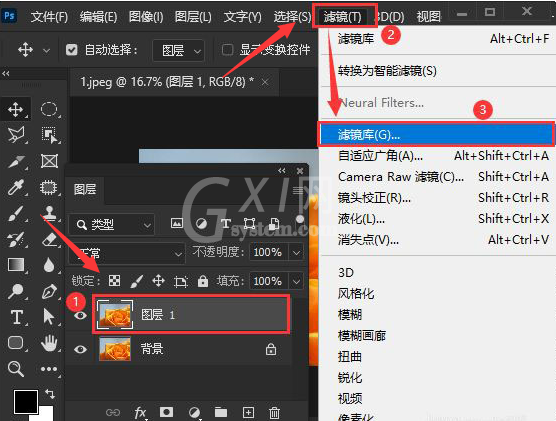Select the Elliptical Marquee tool
Viewport: 556px width, 421px height.
[49, 109]
